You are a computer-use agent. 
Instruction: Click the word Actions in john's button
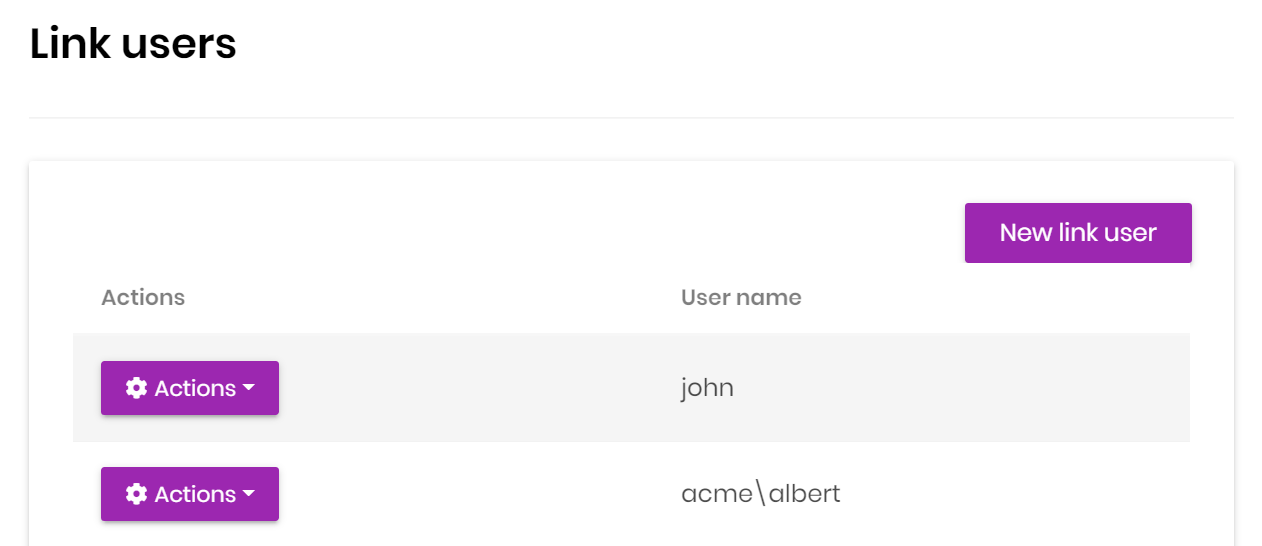coord(195,388)
